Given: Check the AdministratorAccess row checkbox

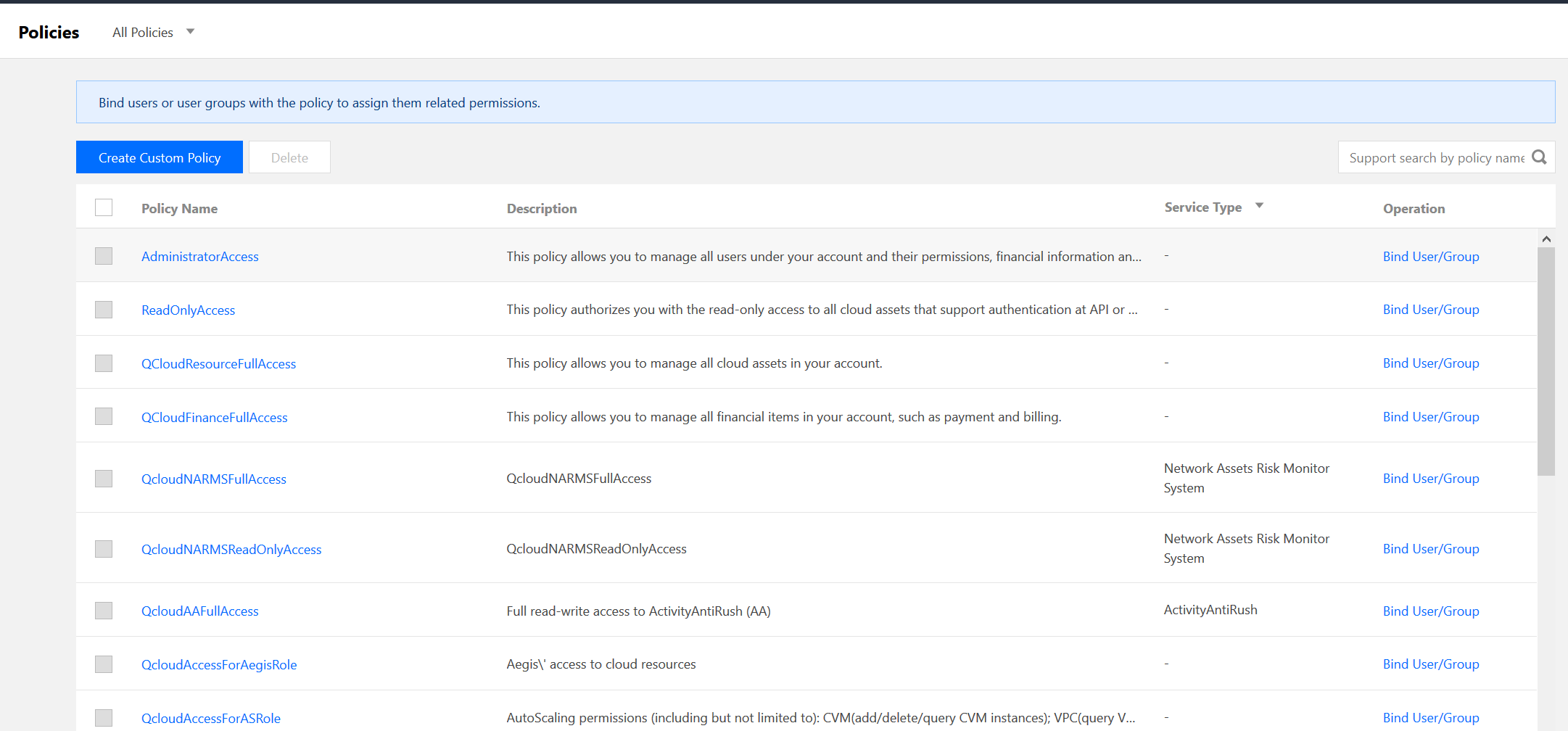Looking at the screenshot, I should click(x=104, y=256).
